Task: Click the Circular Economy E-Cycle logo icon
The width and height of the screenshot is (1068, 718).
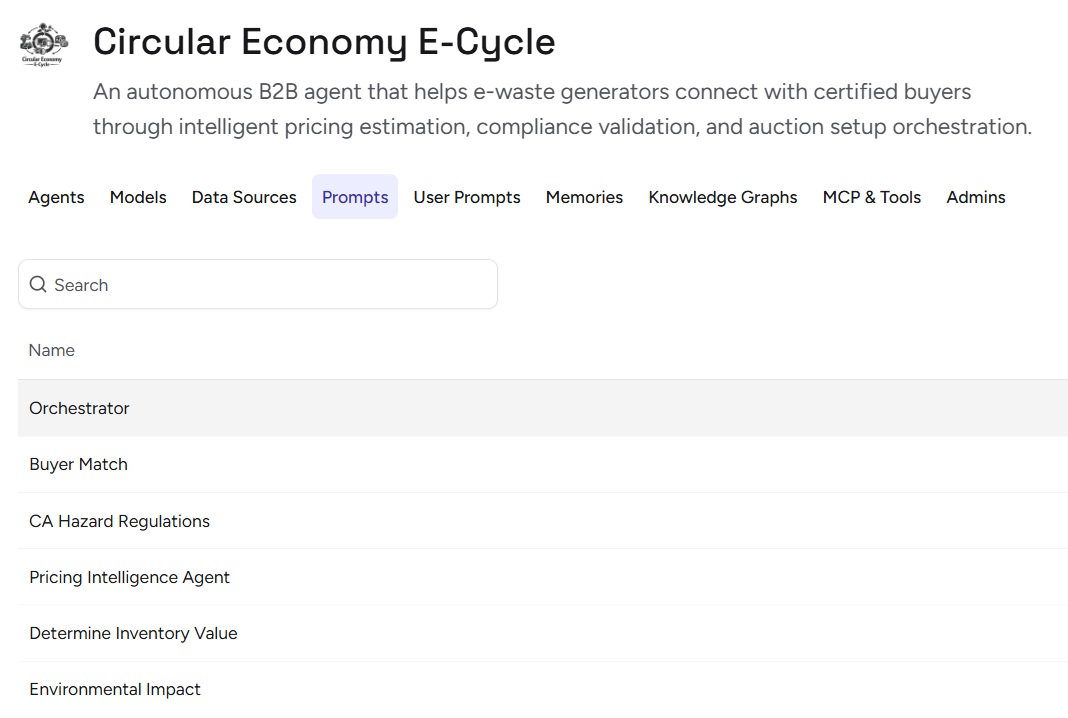Action: (x=43, y=44)
